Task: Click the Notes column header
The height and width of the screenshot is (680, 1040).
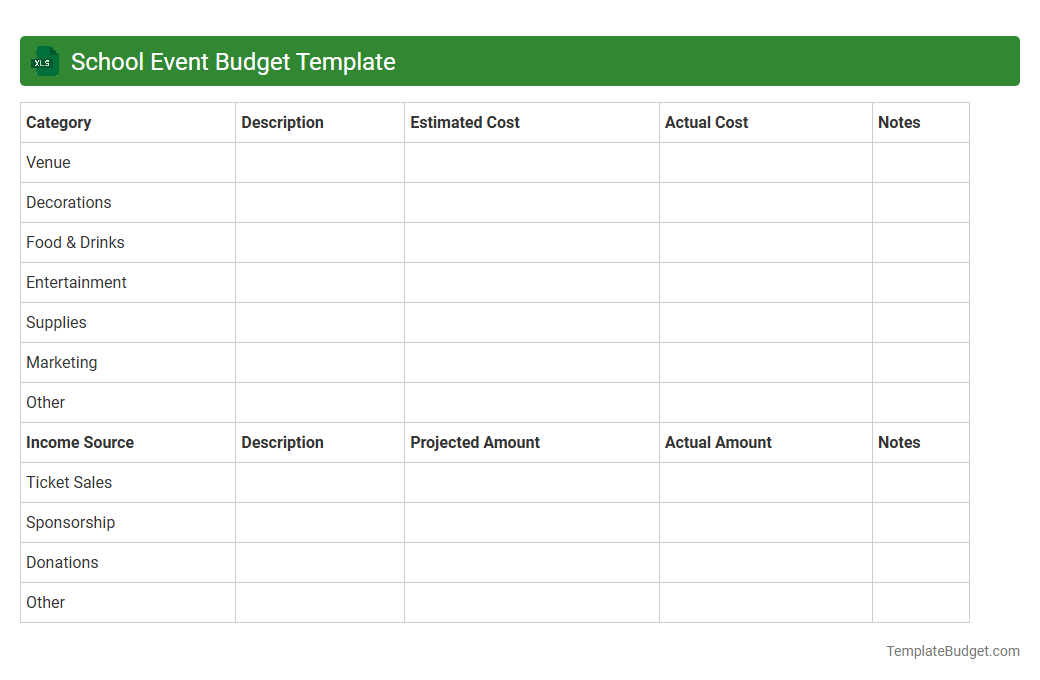Action: tap(899, 122)
